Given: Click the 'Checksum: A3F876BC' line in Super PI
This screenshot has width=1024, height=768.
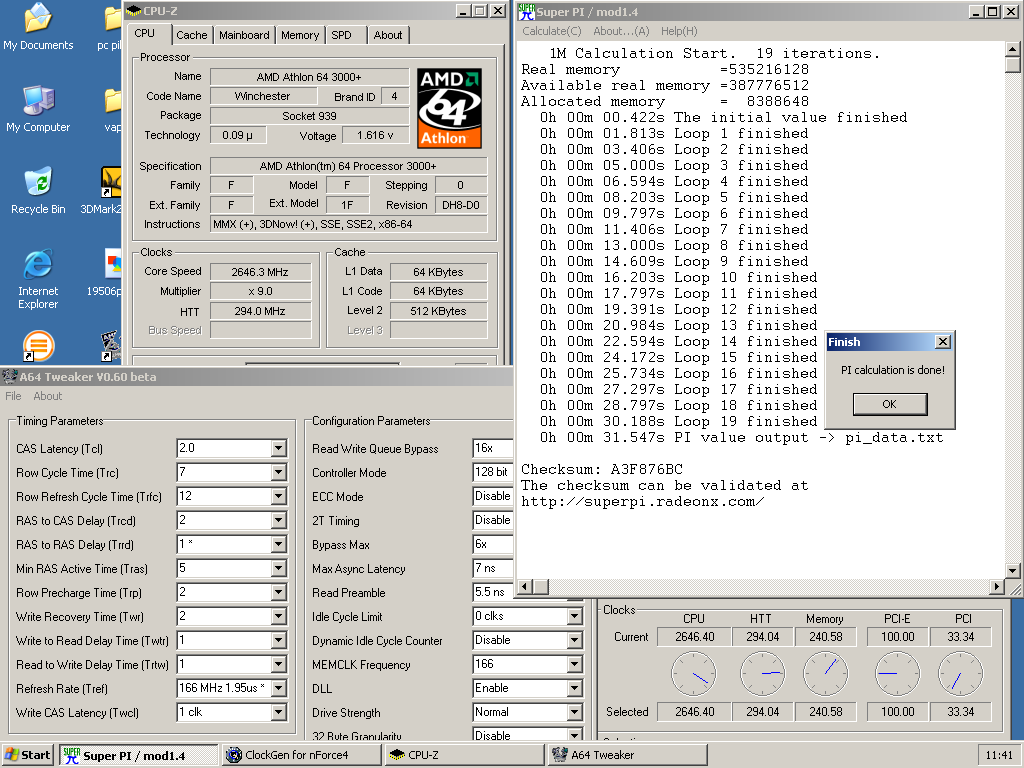Looking at the screenshot, I should coord(601,470).
